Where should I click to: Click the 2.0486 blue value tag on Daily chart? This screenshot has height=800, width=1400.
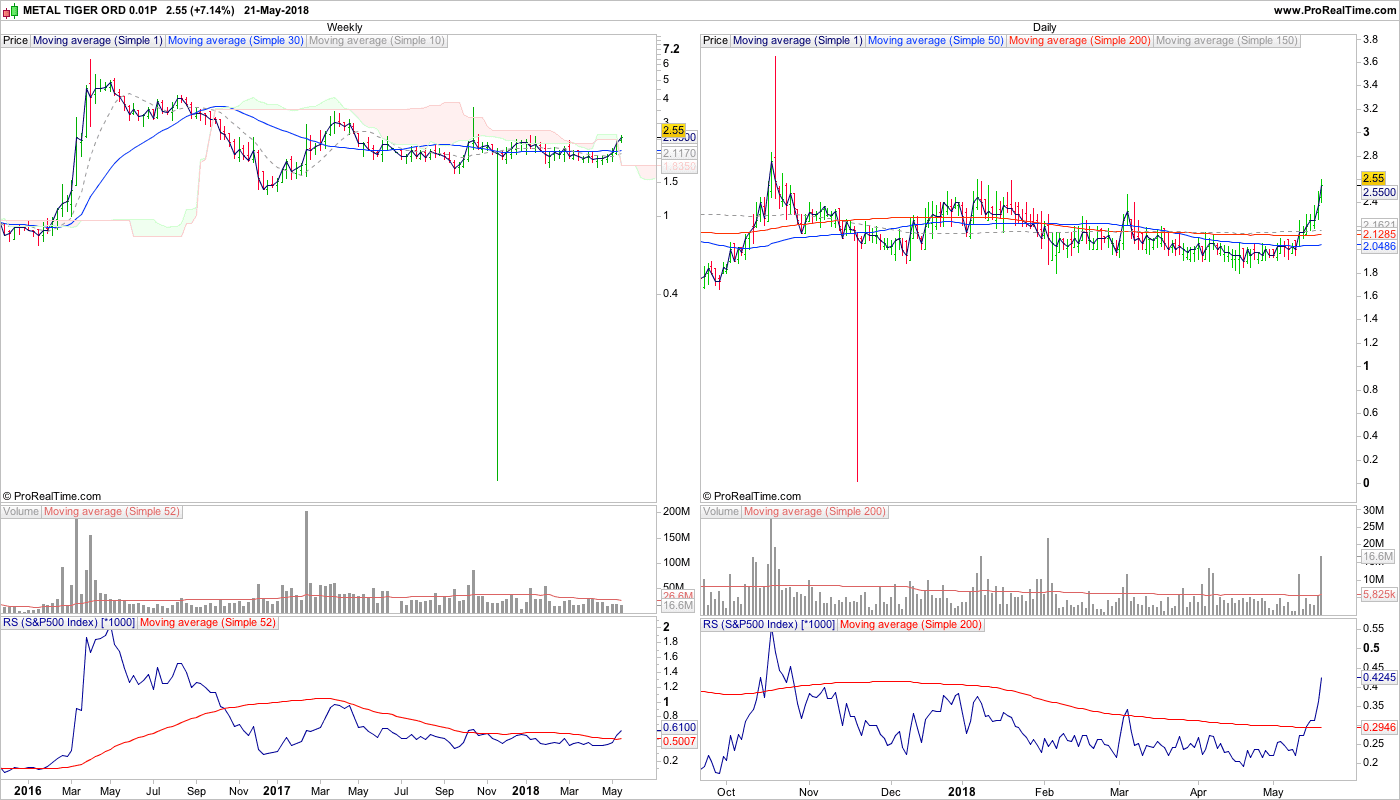click(x=1378, y=246)
